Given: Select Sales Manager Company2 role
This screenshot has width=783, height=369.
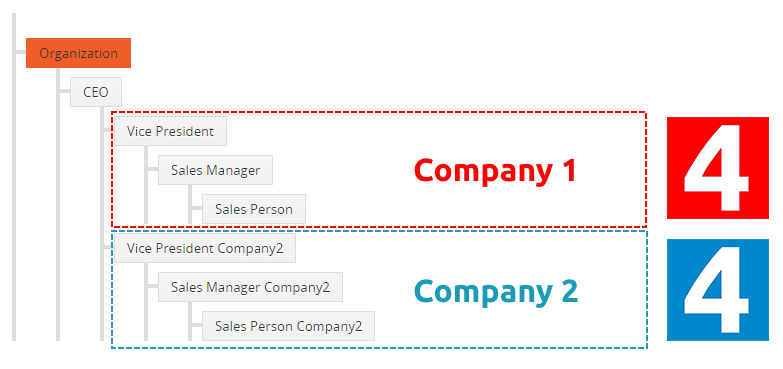Looking at the screenshot, I should (x=250, y=287).
